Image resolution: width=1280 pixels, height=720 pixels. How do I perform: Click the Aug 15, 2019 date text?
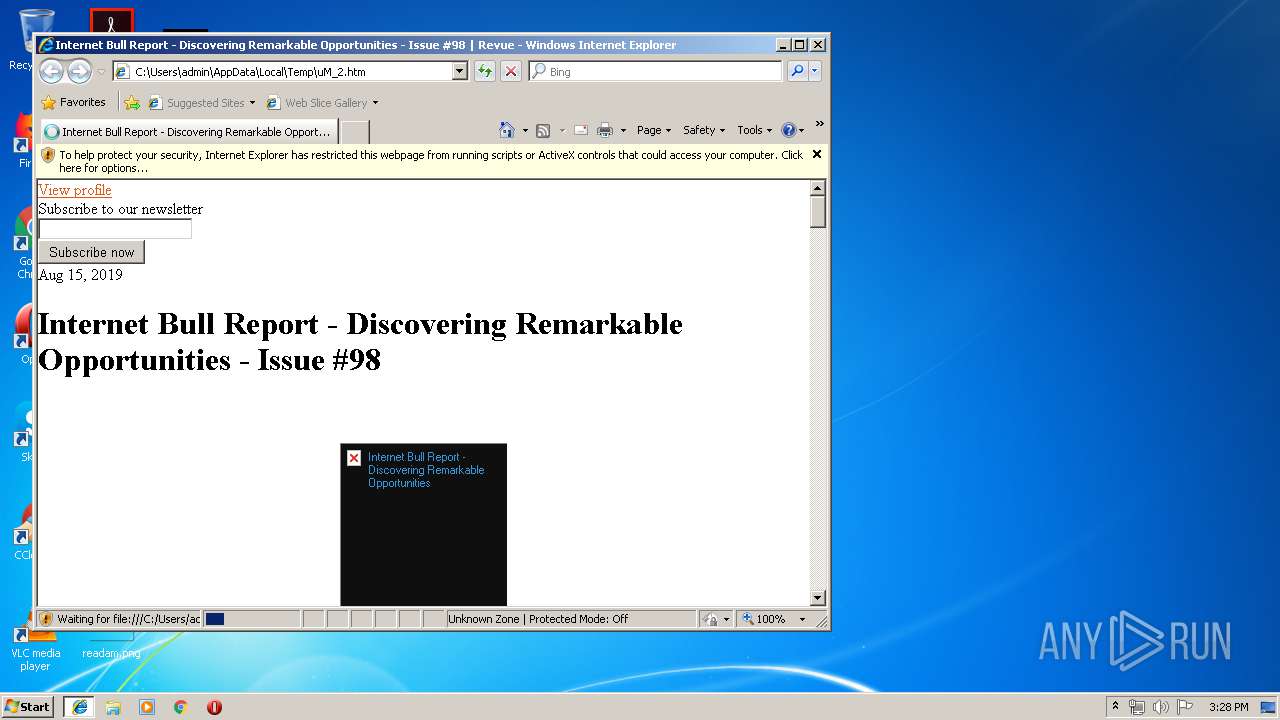click(80, 274)
